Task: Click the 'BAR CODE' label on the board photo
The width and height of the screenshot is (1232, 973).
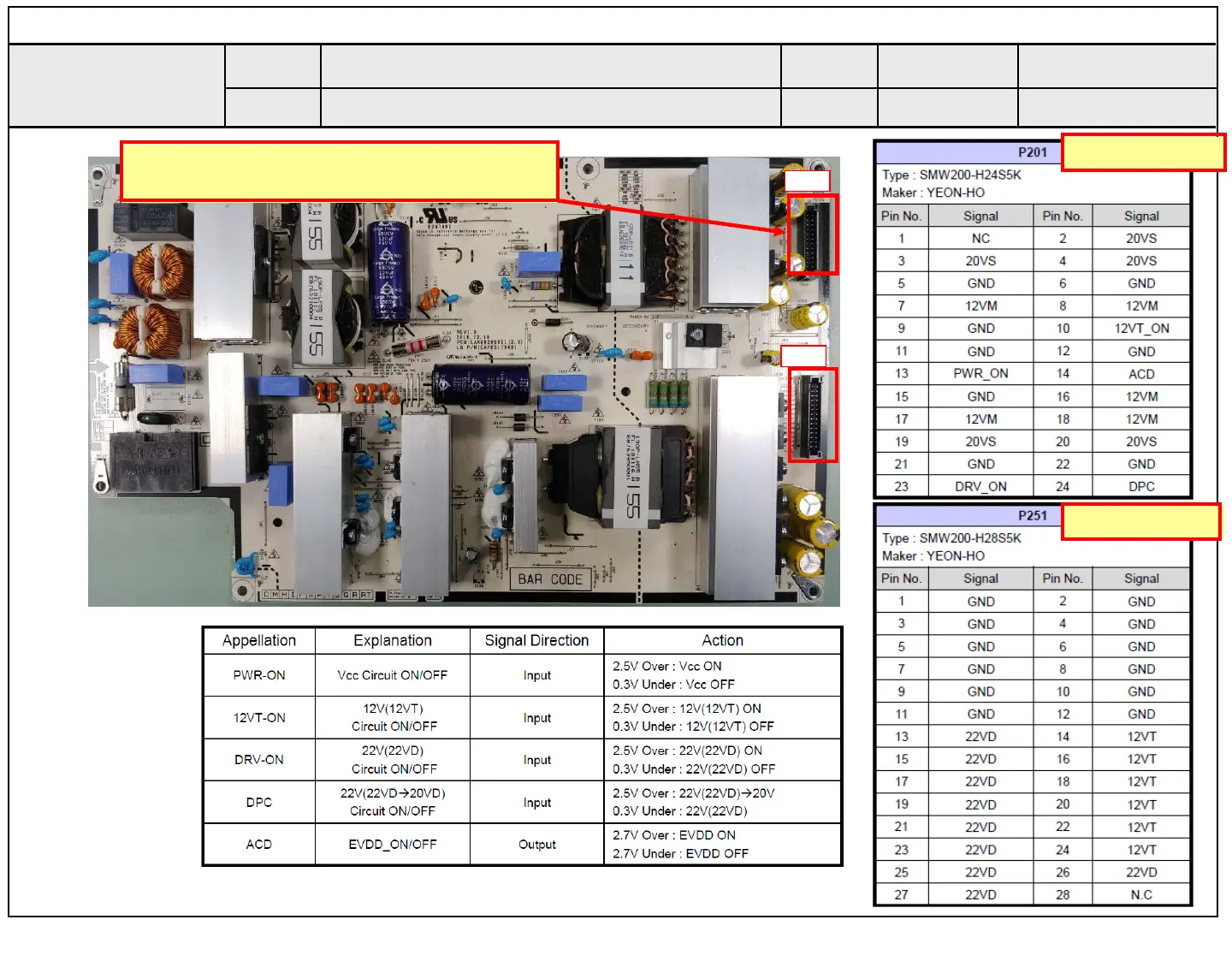Action: pyautogui.click(x=550, y=579)
